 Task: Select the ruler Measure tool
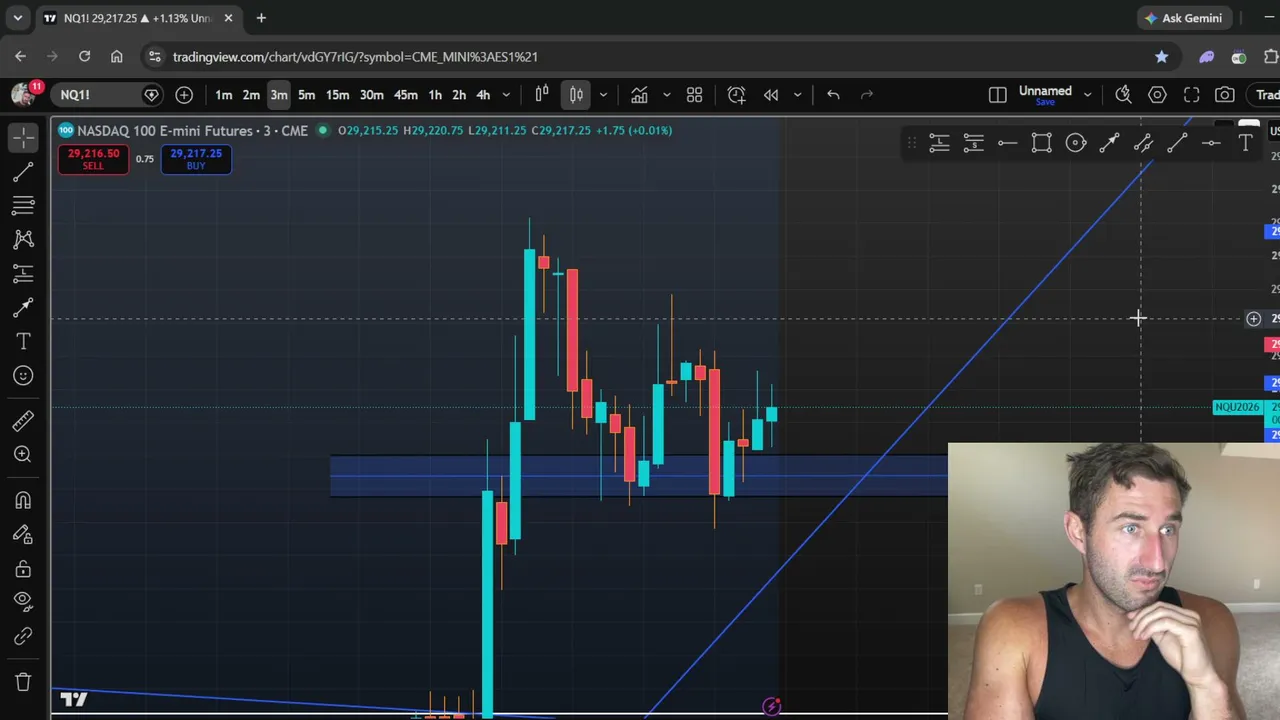click(x=23, y=421)
